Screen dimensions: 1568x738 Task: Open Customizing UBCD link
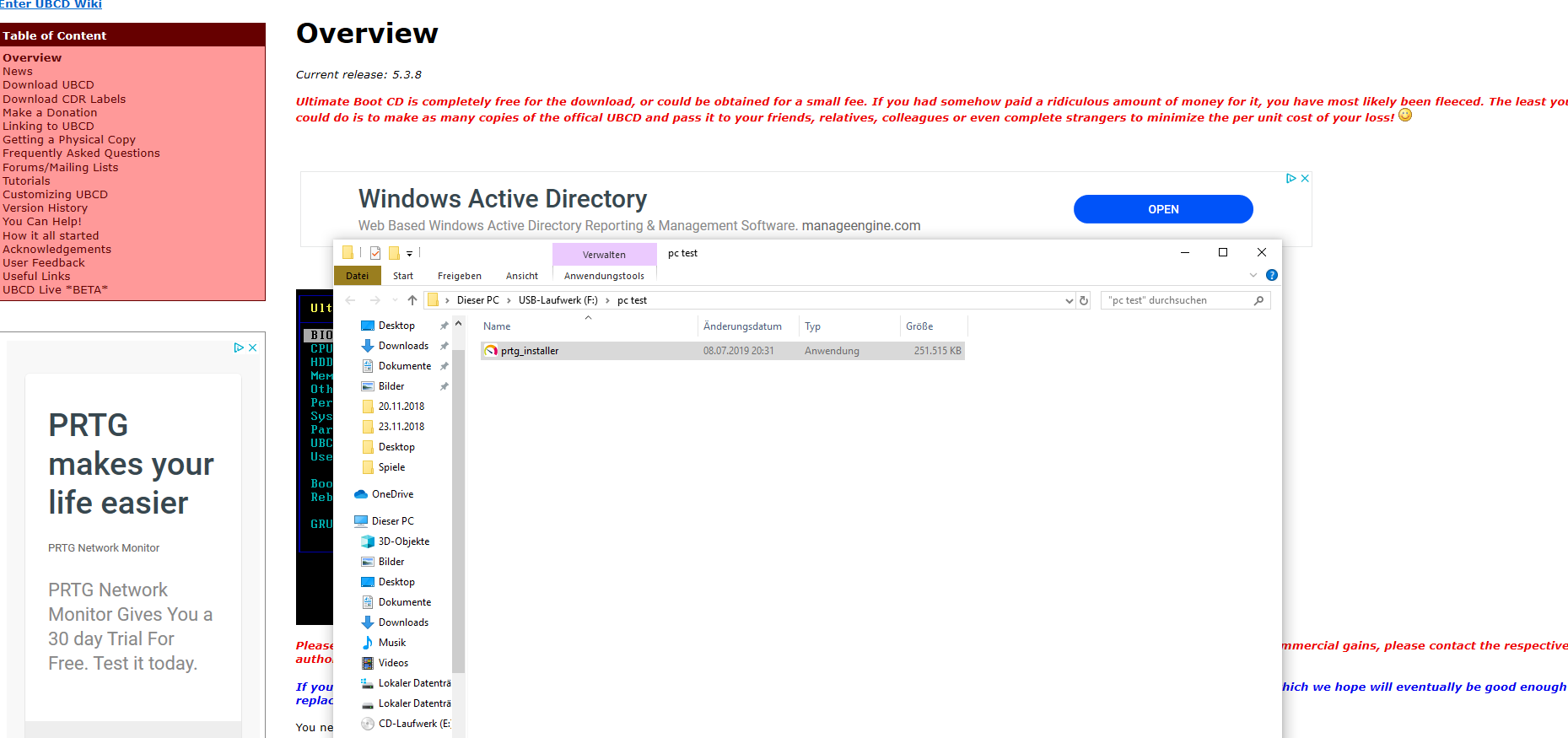pos(55,195)
